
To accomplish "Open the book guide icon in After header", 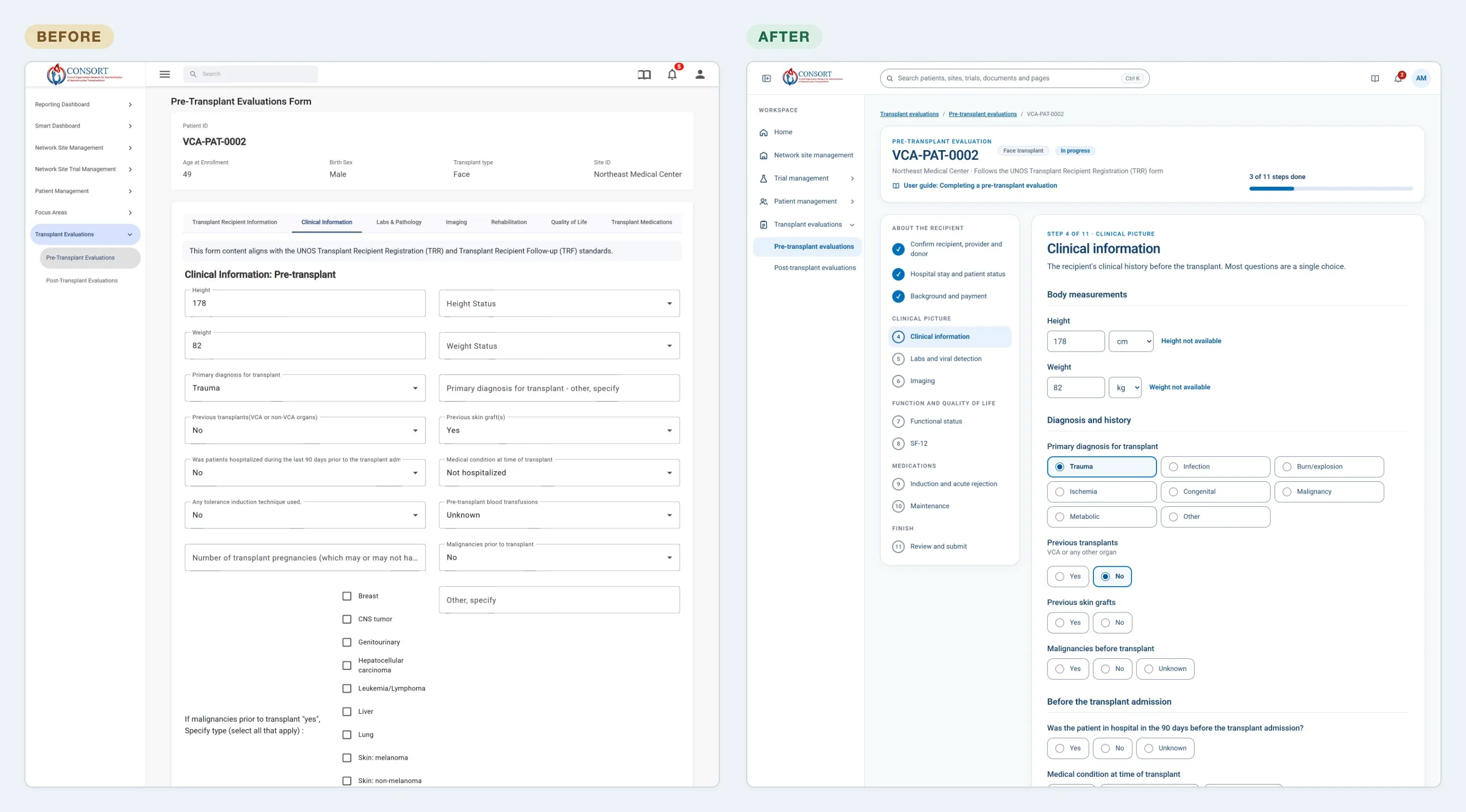I will (1375, 78).
